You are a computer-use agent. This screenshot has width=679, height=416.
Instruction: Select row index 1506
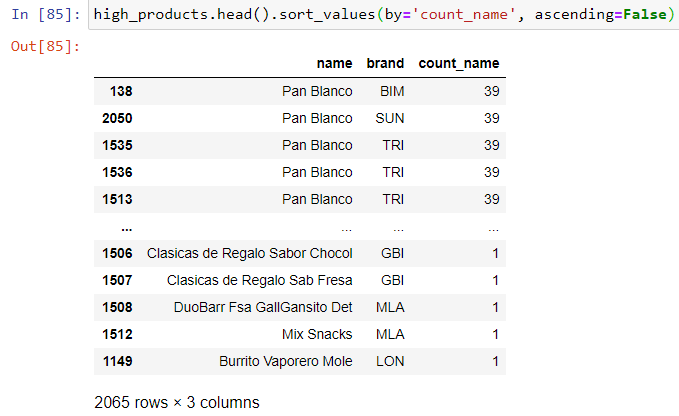click(117, 253)
